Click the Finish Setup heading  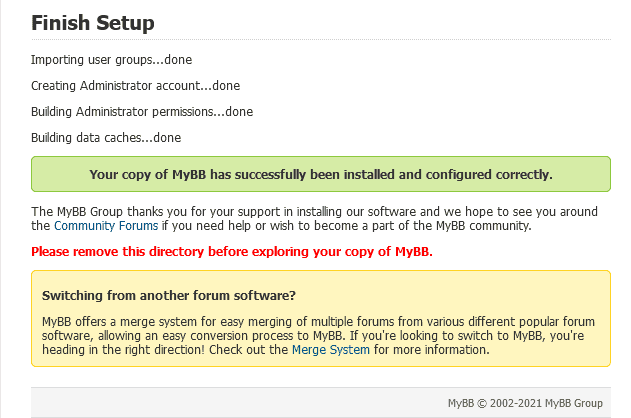coord(93,23)
